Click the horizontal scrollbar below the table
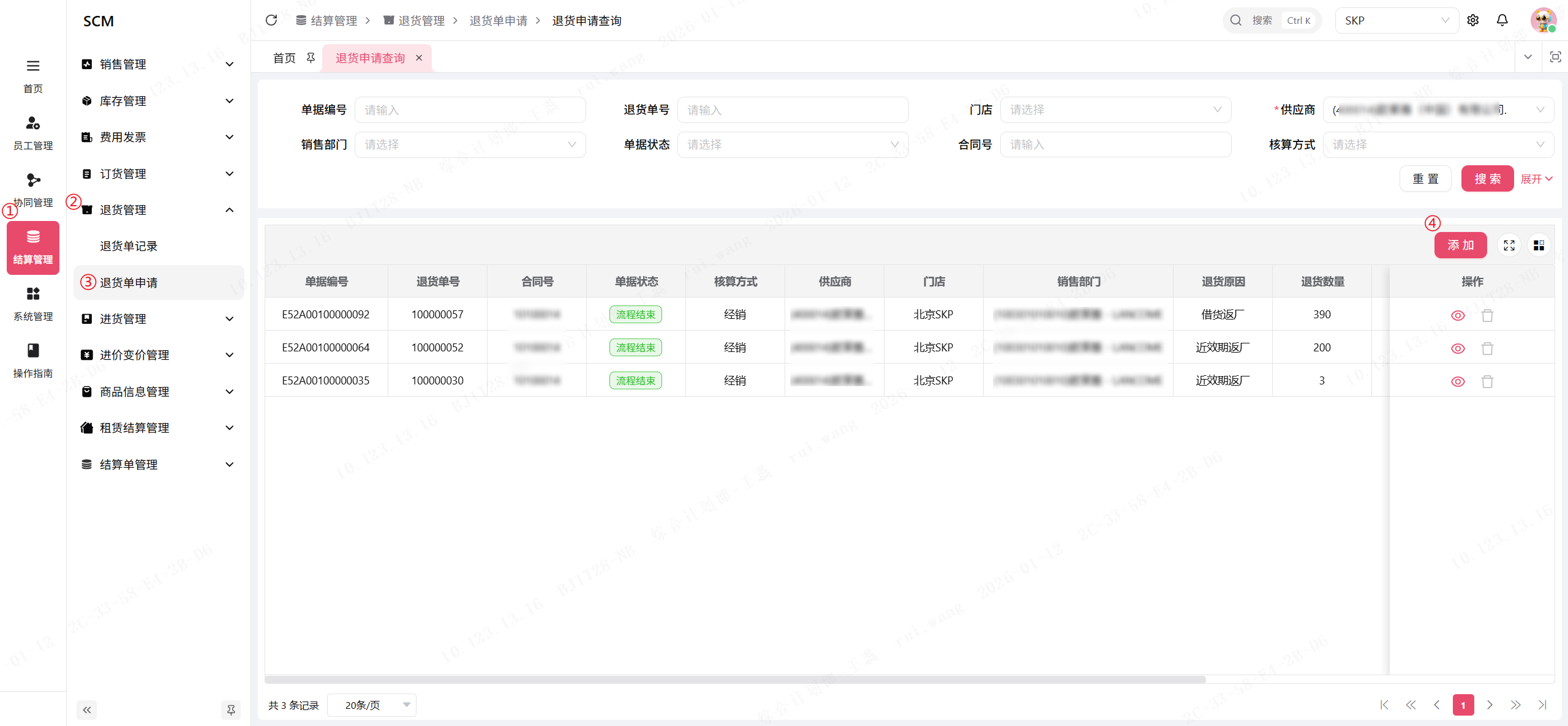The height and width of the screenshot is (726, 1568). tap(735, 679)
